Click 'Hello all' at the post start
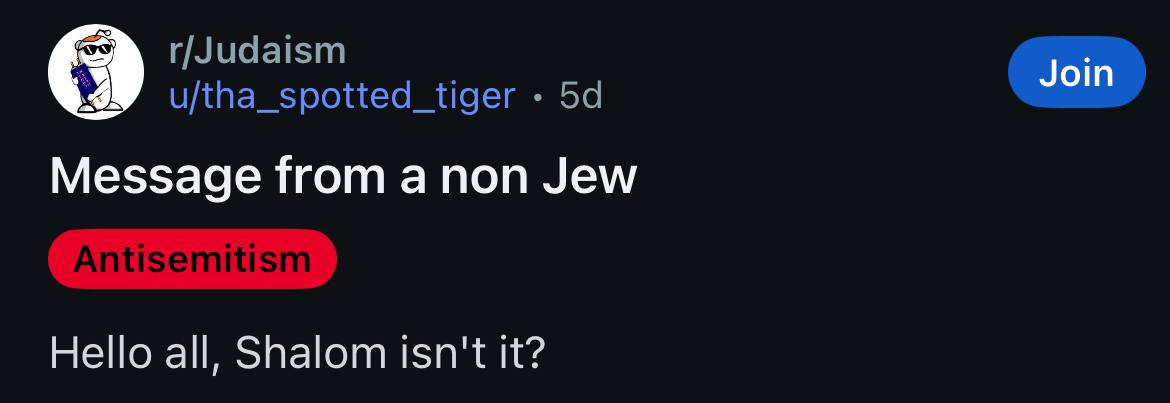 point(128,353)
